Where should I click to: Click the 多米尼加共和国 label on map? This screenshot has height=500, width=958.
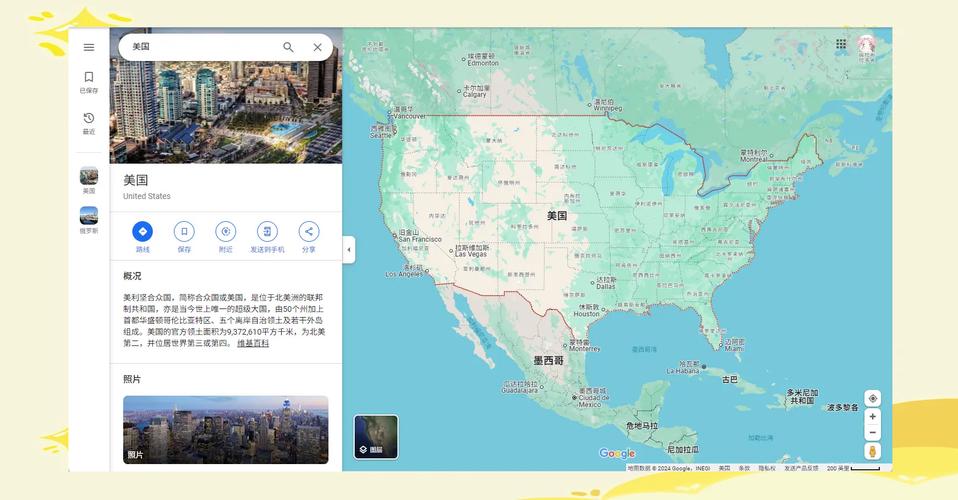point(802,397)
